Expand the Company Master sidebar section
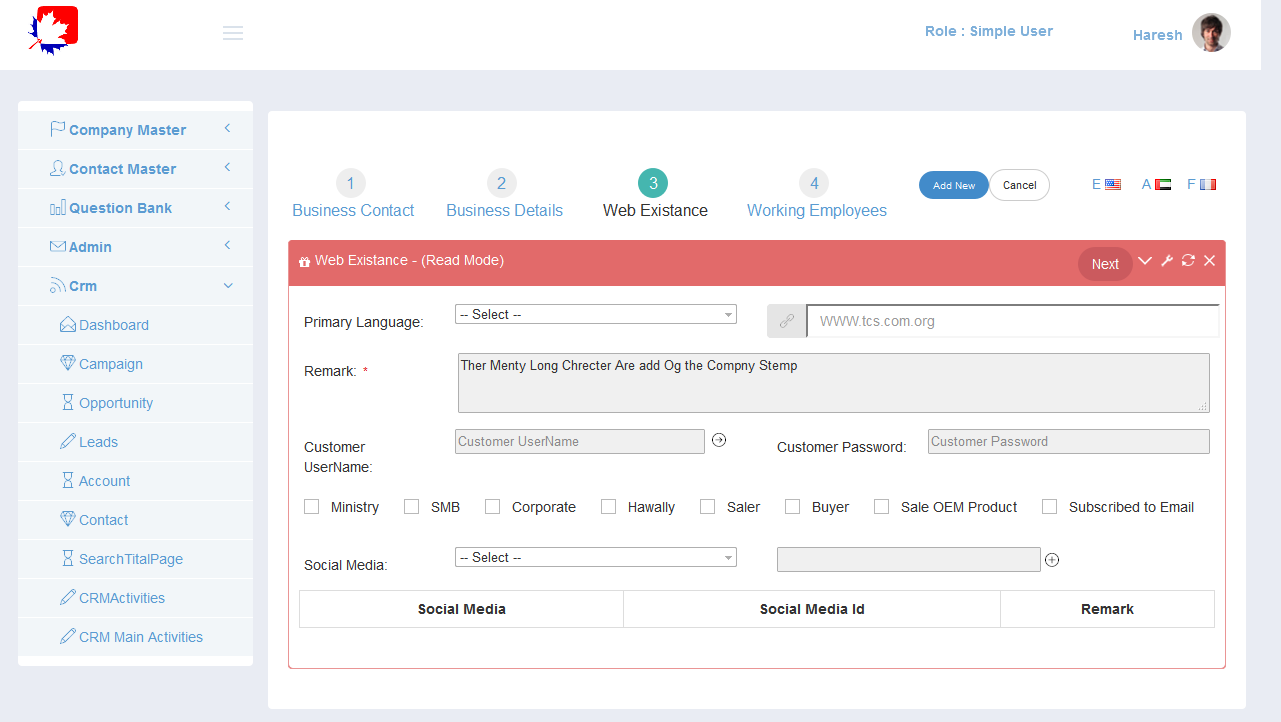The width and height of the screenshot is (1281, 722). [x=127, y=129]
